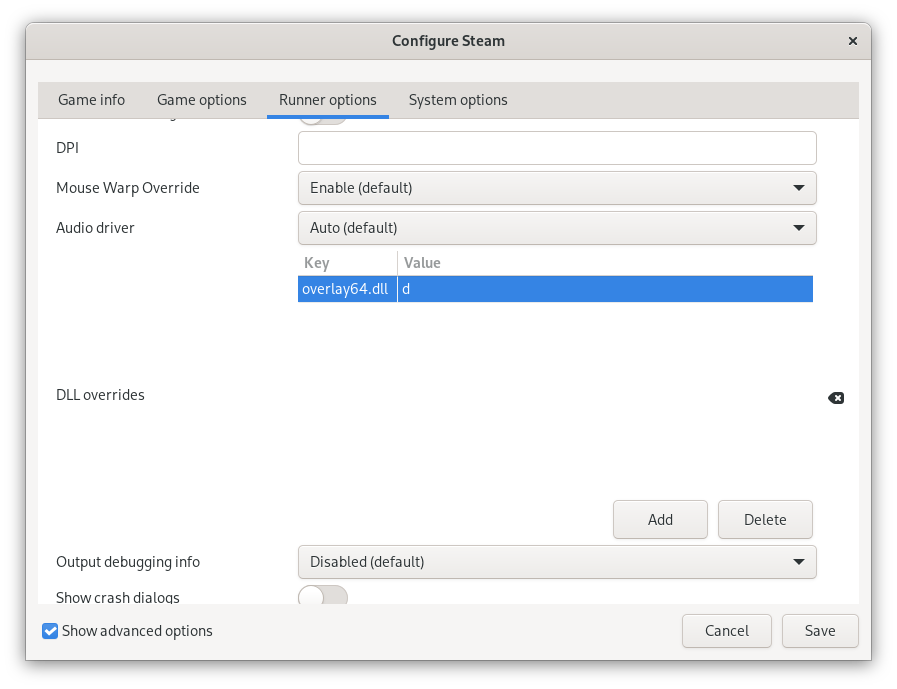Click the DPI input field
The image size is (897, 689).
tap(557, 148)
